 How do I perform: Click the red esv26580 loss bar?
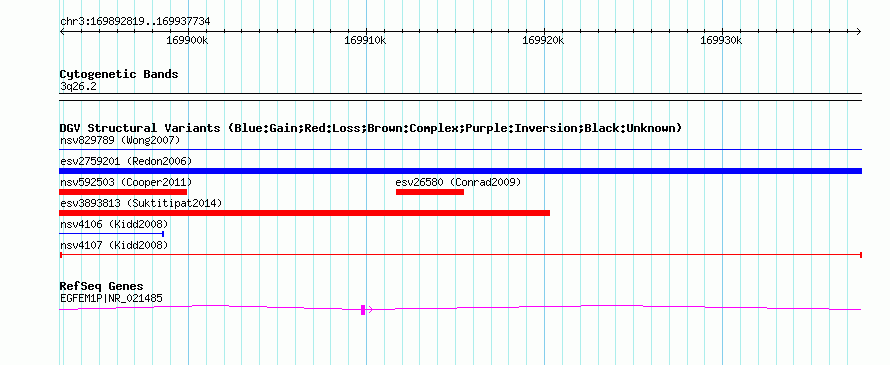click(430, 192)
